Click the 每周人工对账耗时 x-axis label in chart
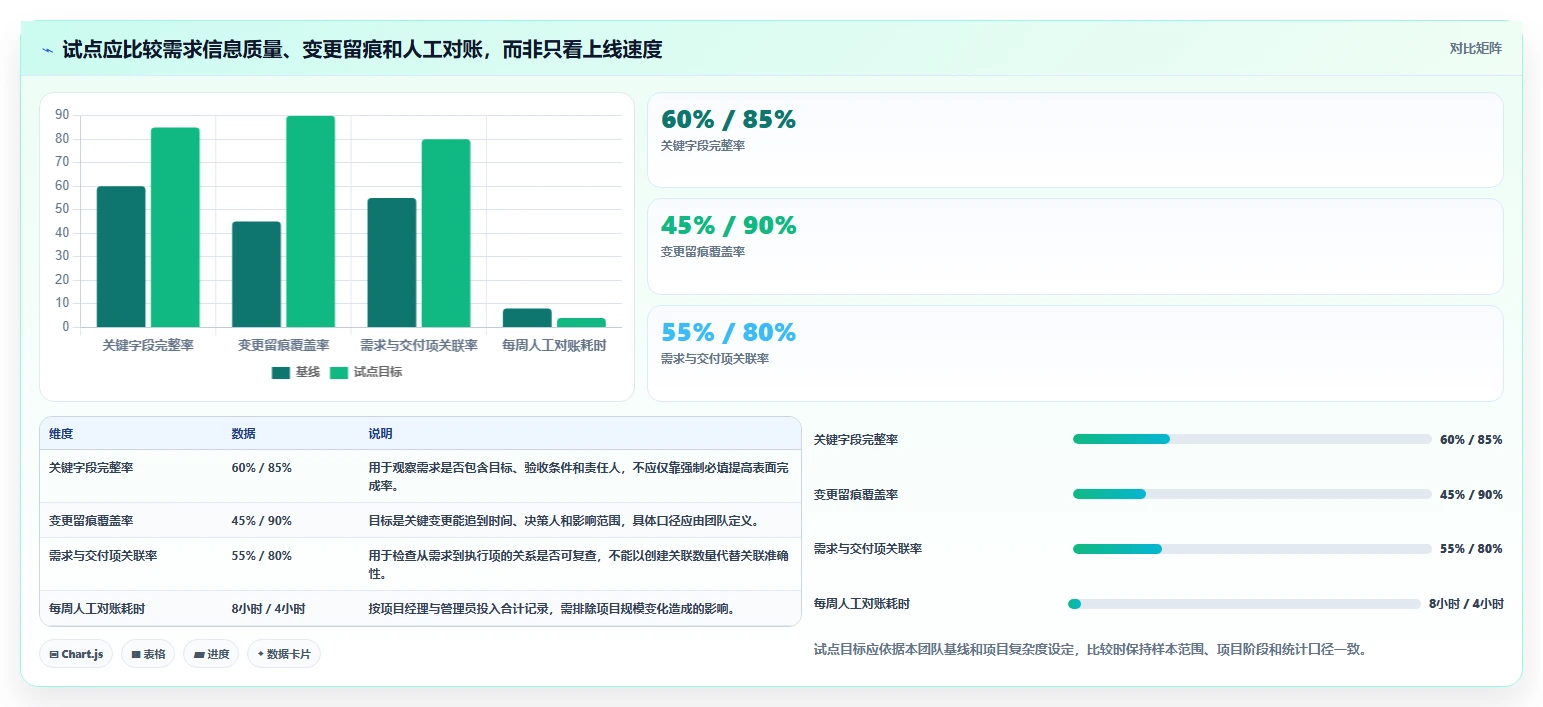This screenshot has height=707, width=1543. point(554,345)
